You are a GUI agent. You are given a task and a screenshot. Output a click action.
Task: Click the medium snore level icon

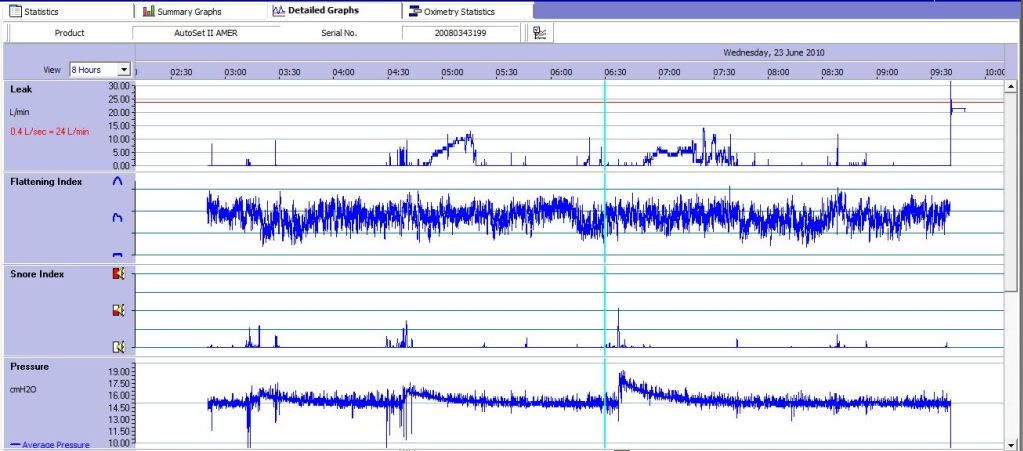[118, 311]
